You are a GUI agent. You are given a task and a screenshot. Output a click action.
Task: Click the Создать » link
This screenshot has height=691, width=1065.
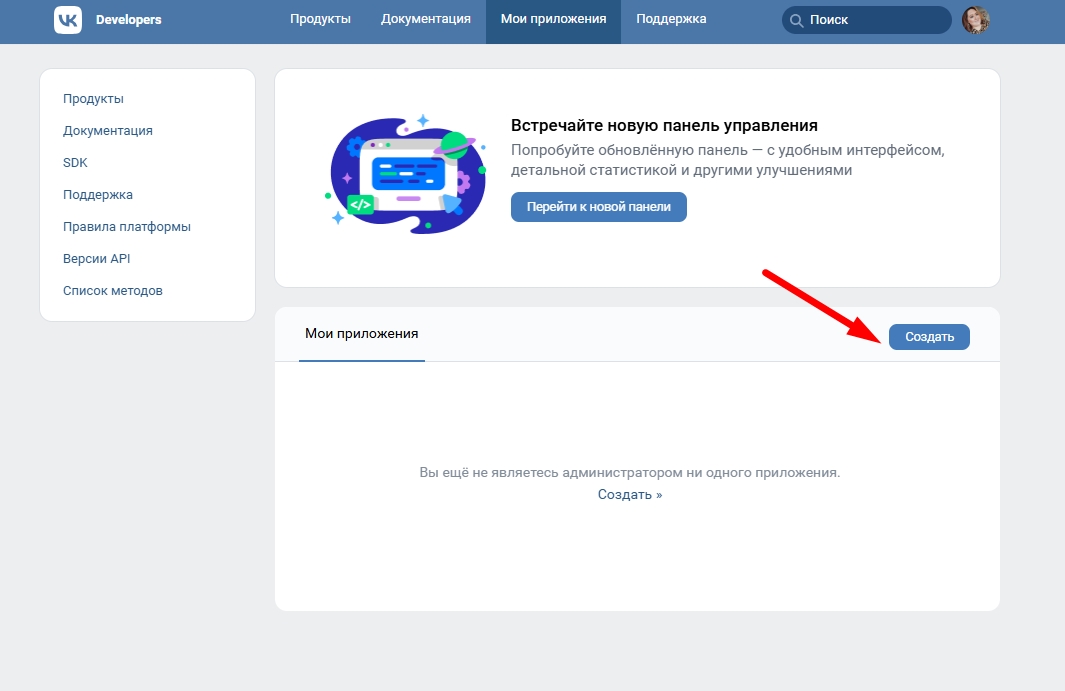tap(630, 495)
